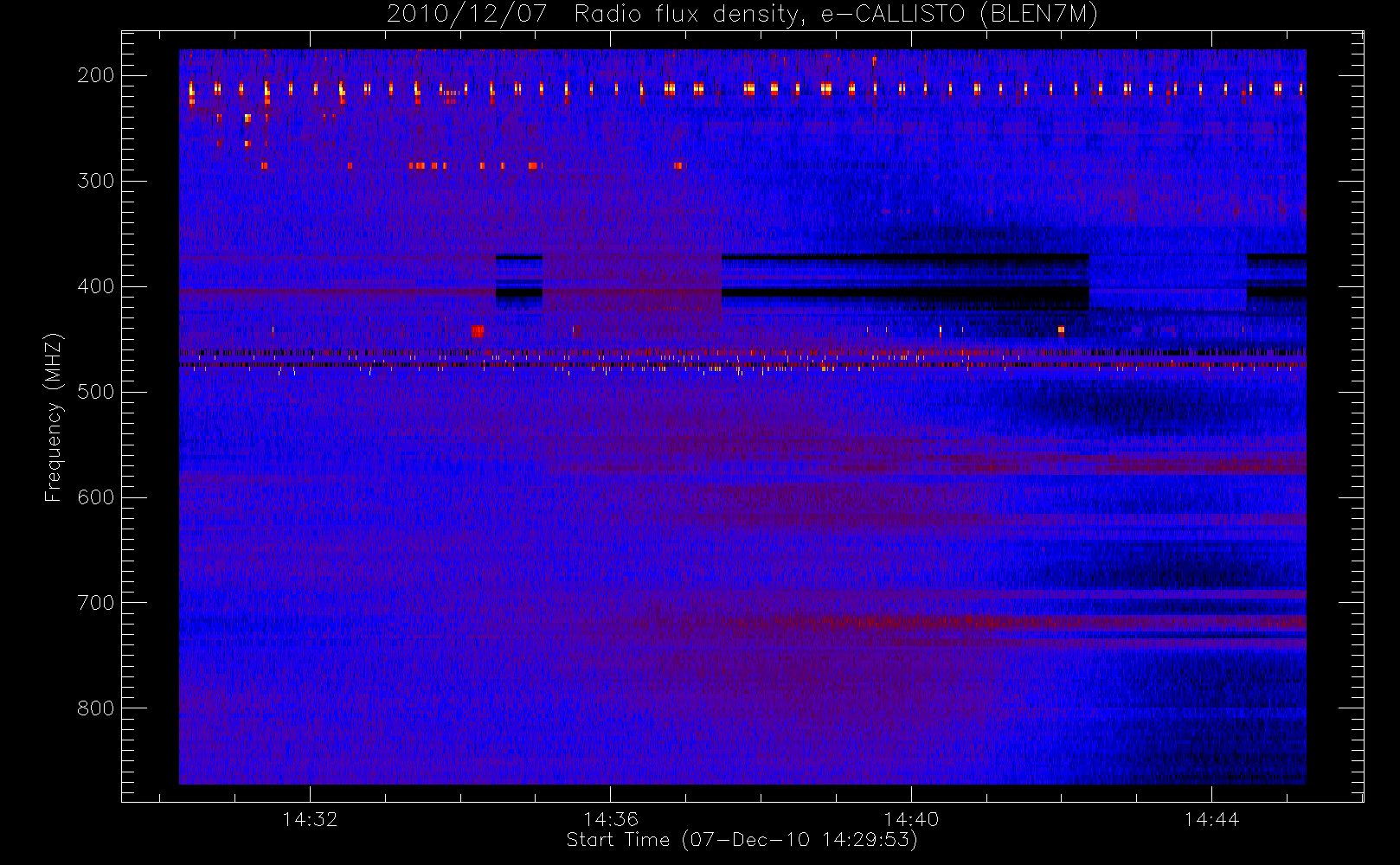
Task: Select the '300' frequency axis label
Action: click(x=95, y=181)
